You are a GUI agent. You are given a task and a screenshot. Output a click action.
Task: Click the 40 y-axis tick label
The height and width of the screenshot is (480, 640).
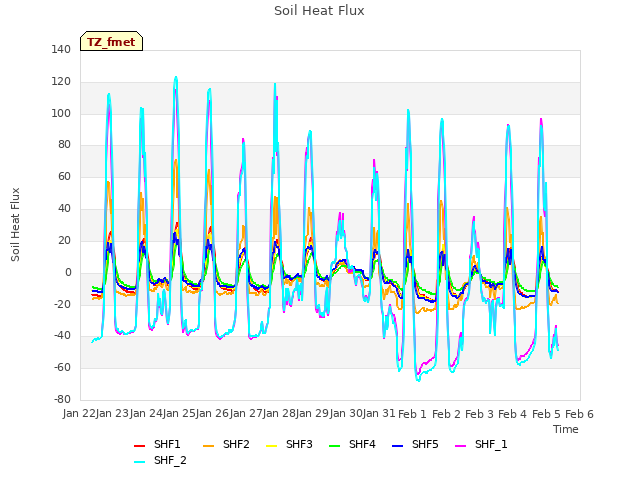64,209
